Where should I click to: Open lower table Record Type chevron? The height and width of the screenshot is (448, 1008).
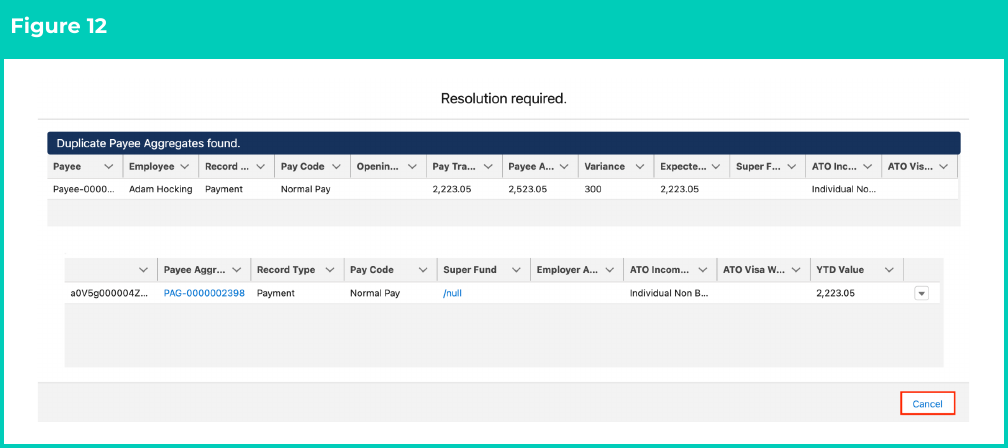click(329, 270)
